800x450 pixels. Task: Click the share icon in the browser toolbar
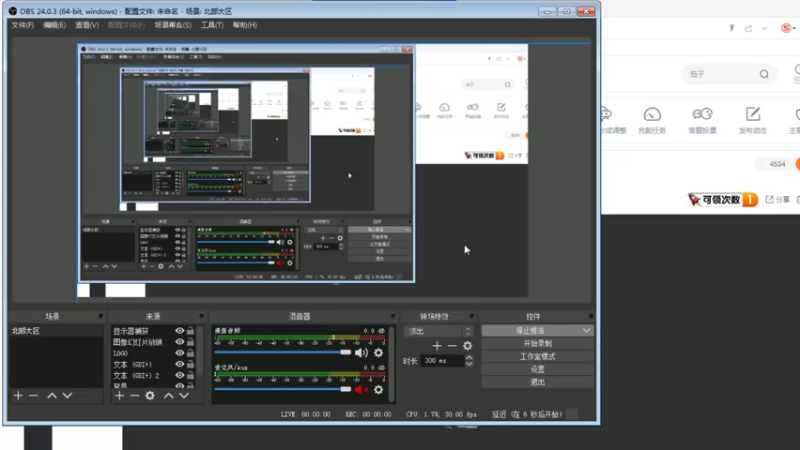[x=748, y=28]
